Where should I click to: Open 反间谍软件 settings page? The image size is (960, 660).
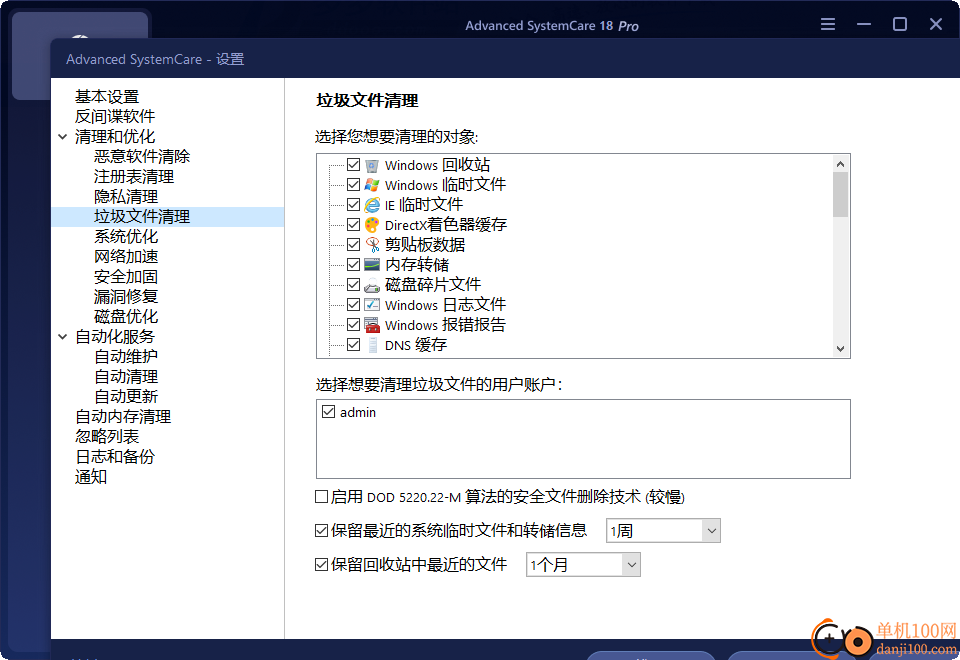point(115,116)
